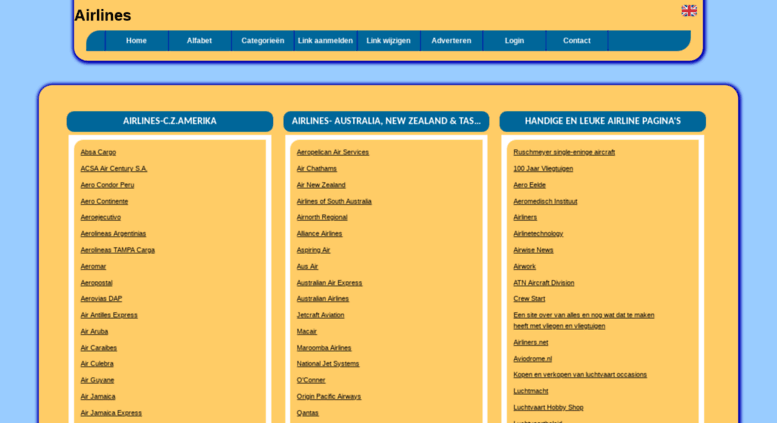Open the Aeropostal link
The width and height of the screenshot is (777, 423).
coord(96,282)
